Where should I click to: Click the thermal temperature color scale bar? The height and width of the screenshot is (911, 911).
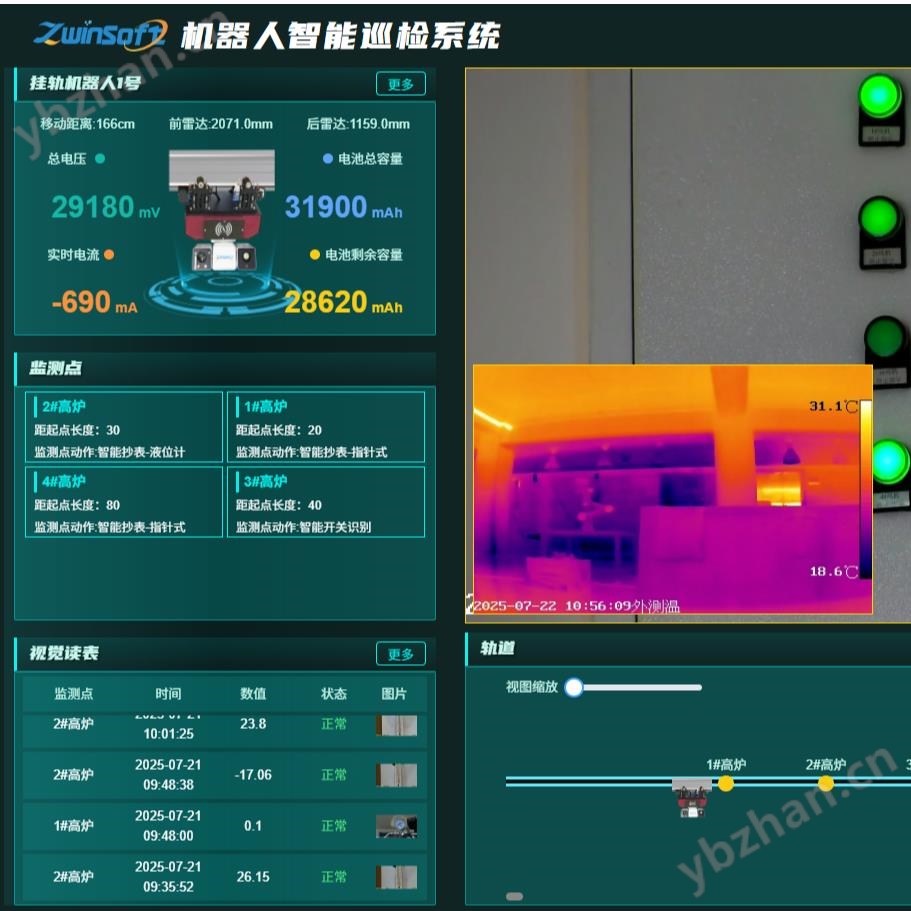[x=865, y=489]
